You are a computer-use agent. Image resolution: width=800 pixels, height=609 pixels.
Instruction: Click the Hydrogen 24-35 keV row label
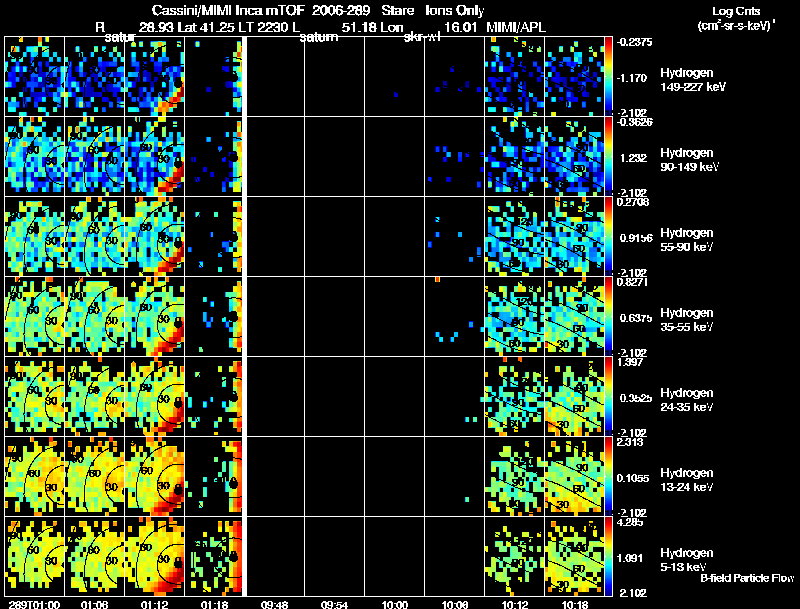click(687, 400)
